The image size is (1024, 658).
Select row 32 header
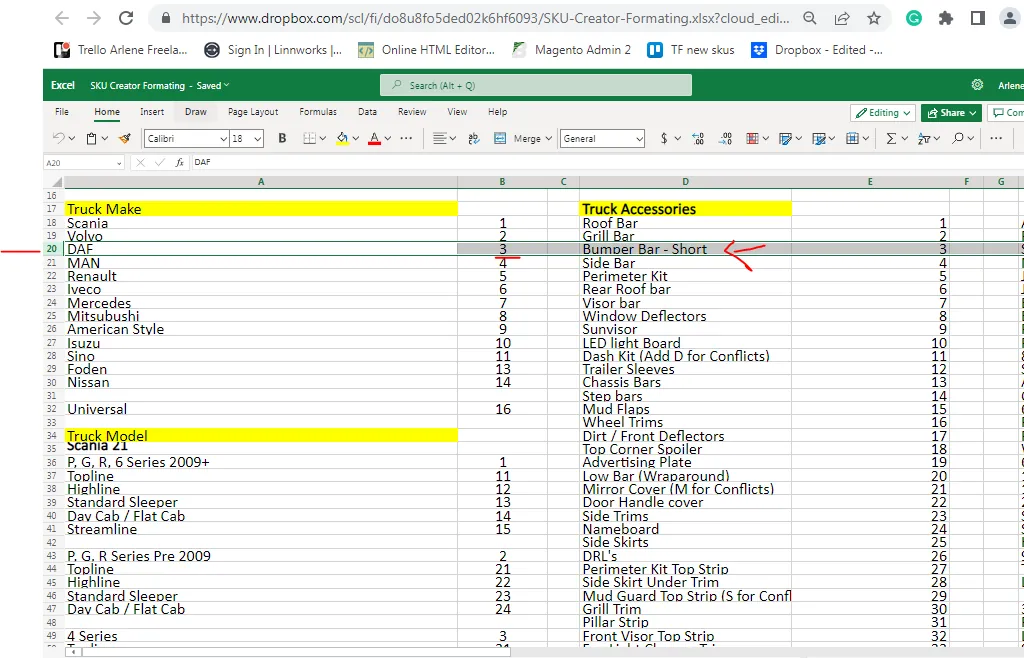coord(52,409)
